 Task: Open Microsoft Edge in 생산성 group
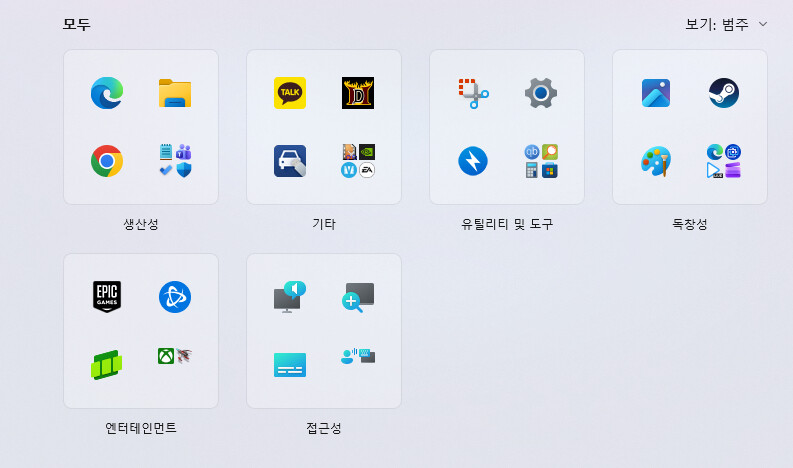pyautogui.click(x=107, y=93)
